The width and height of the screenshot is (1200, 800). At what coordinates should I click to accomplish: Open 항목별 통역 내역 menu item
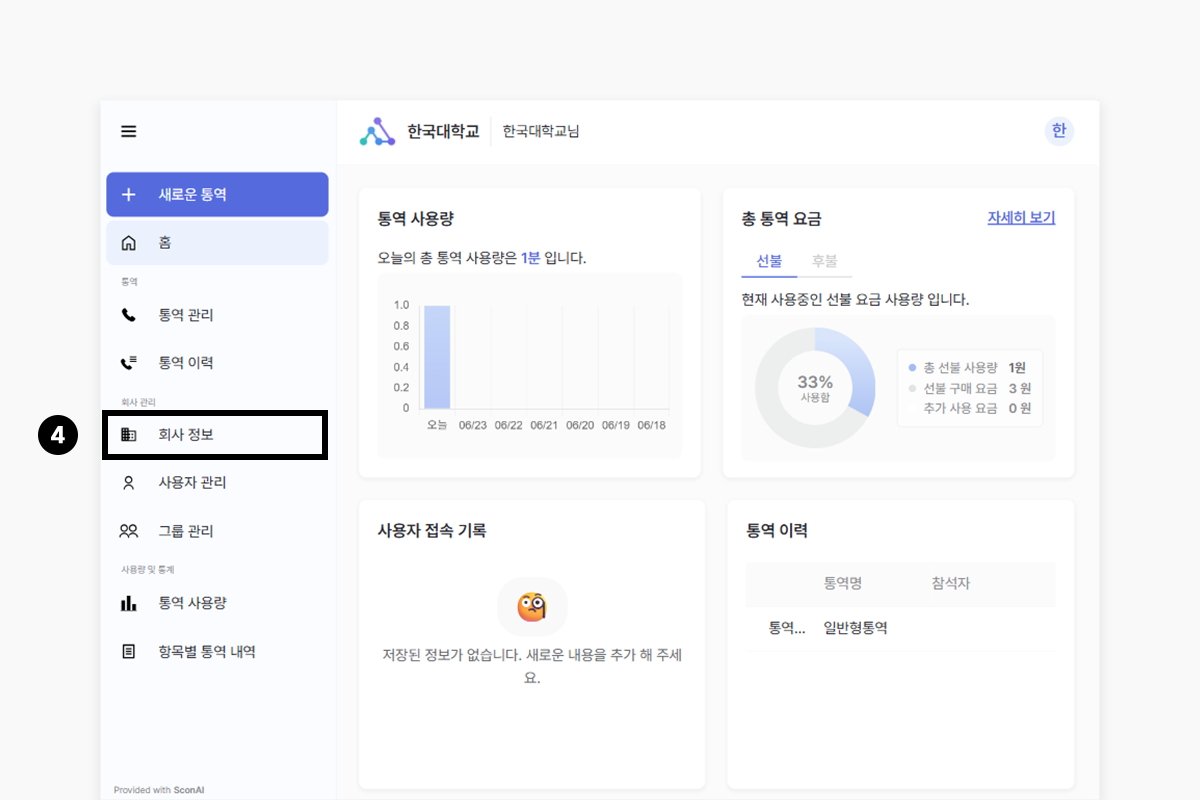(x=217, y=651)
